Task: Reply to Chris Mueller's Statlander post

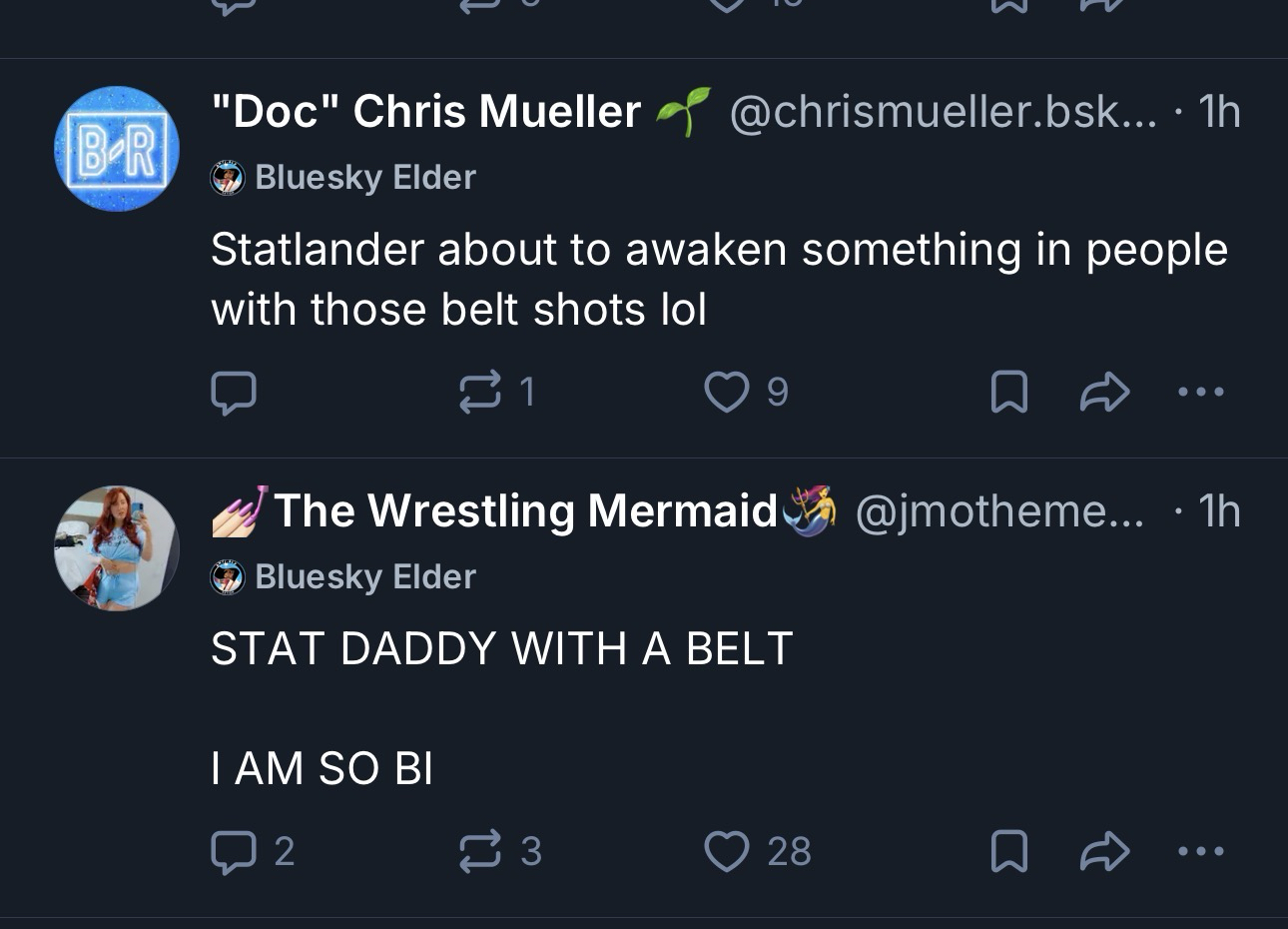Action: click(x=235, y=393)
